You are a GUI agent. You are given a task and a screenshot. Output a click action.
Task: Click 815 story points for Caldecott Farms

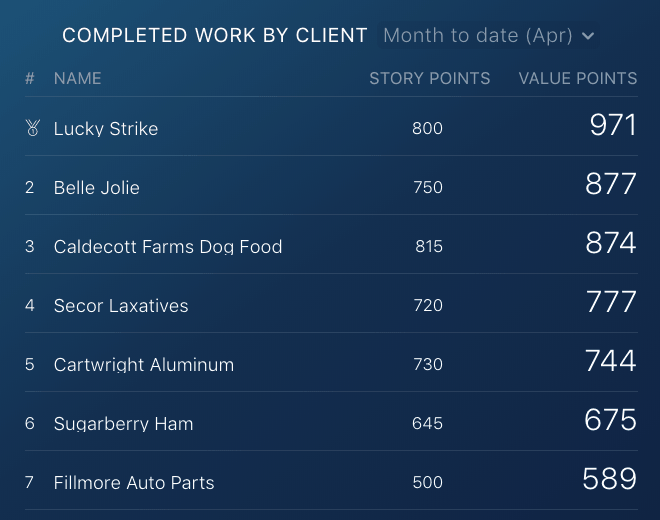428,246
